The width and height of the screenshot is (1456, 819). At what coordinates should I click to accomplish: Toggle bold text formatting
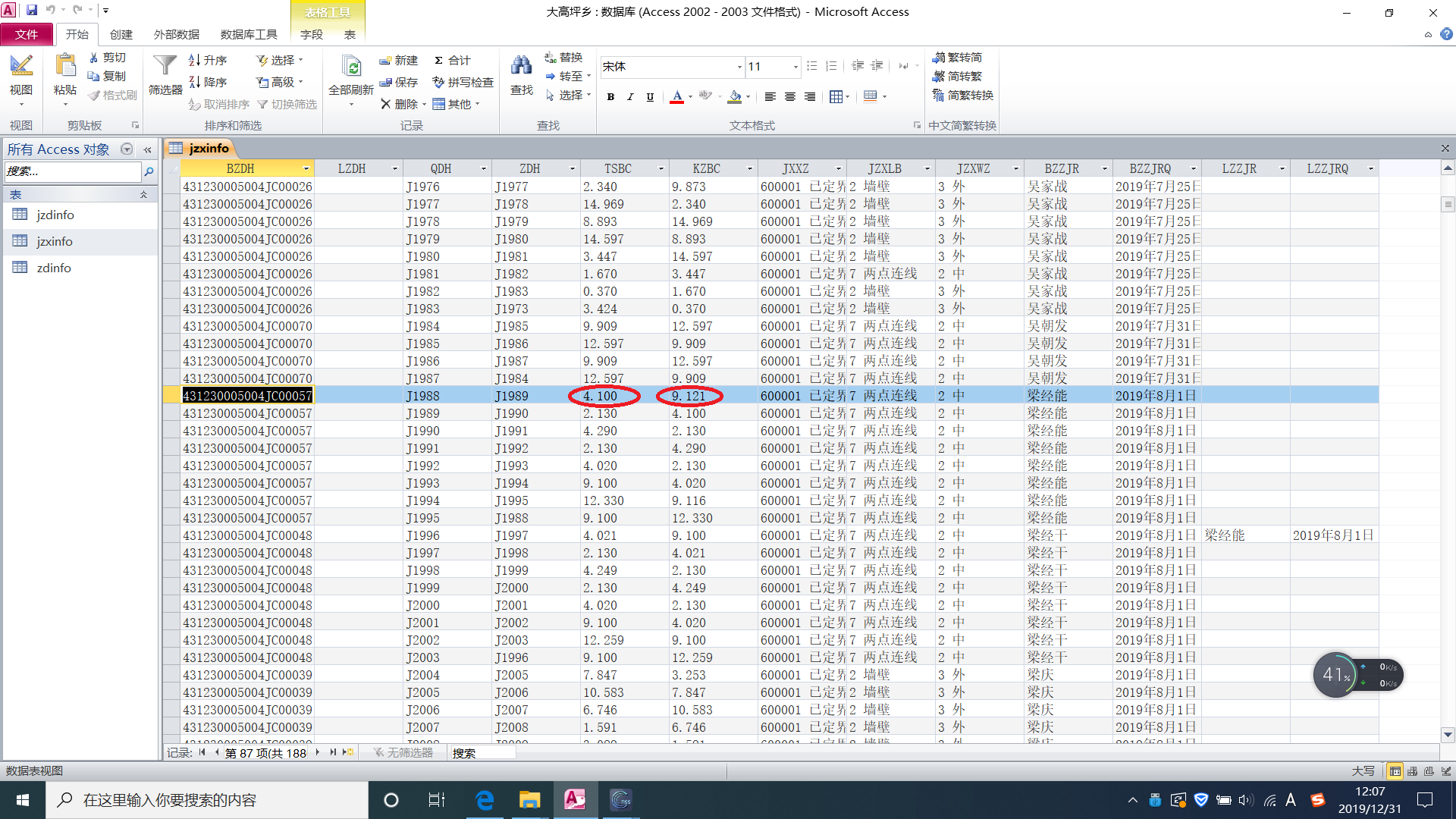(x=610, y=96)
